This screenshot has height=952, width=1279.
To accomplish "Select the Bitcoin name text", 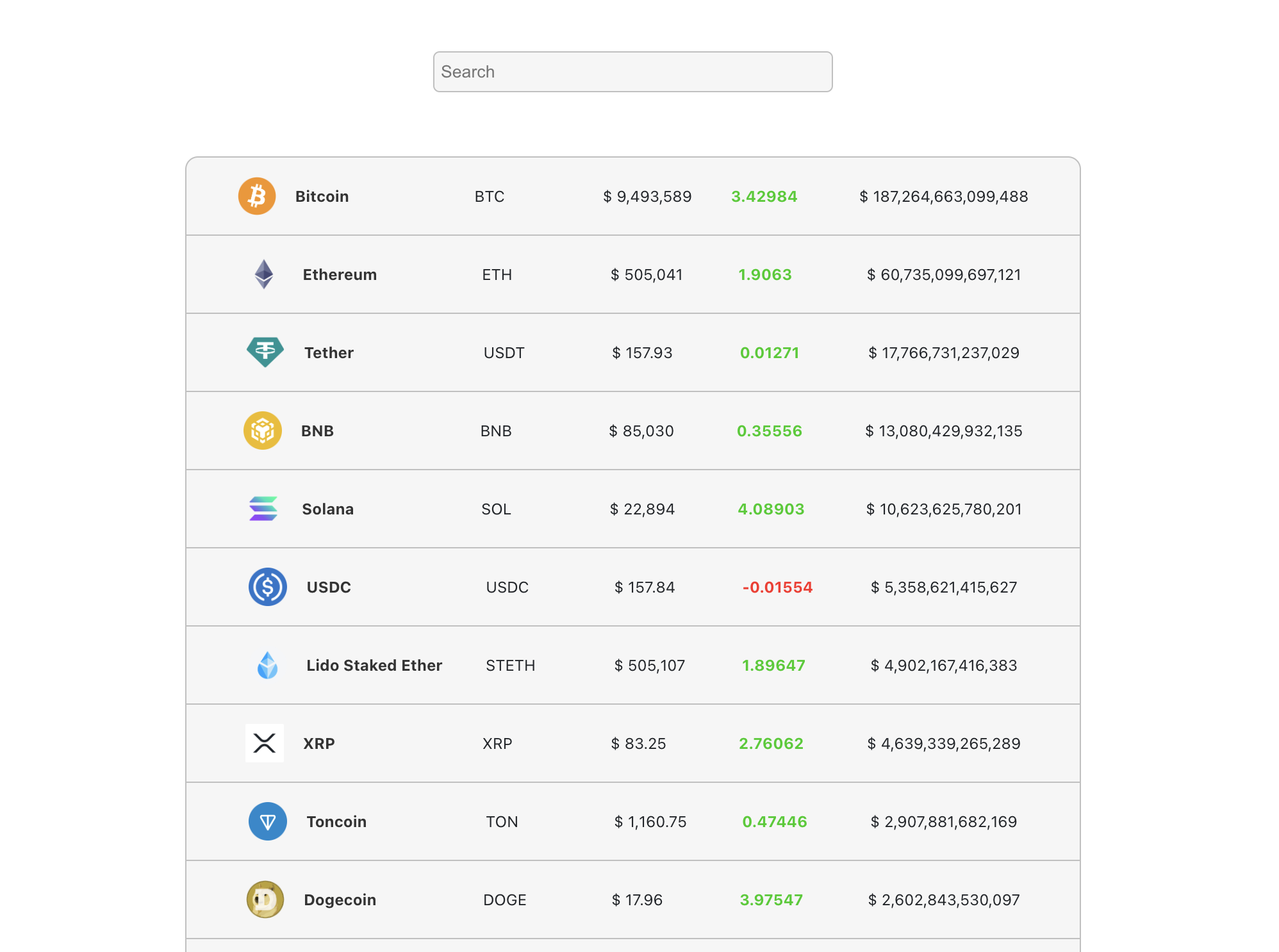I will [x=322, y=197].
